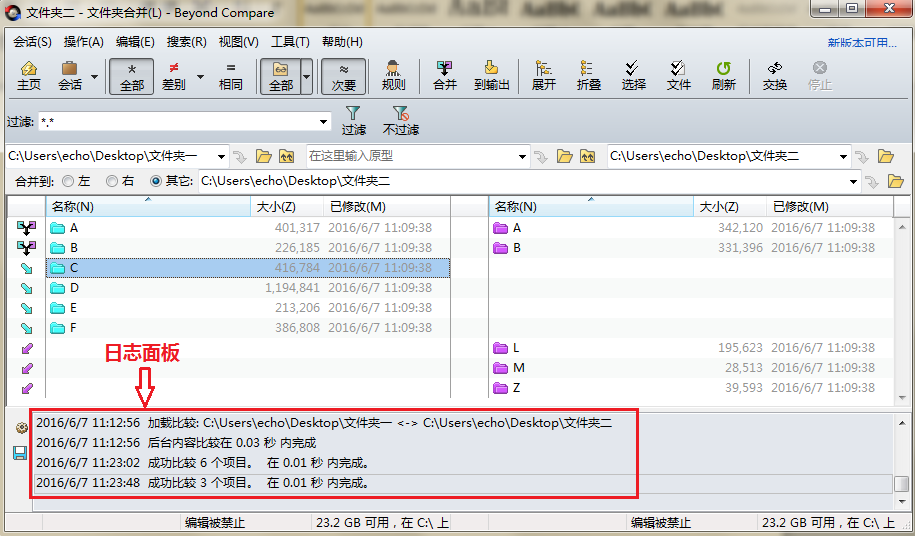Open the 帮助(H) menu
Image resolution: width=915 pixels, height=536 pixels.
coord(342,42)
